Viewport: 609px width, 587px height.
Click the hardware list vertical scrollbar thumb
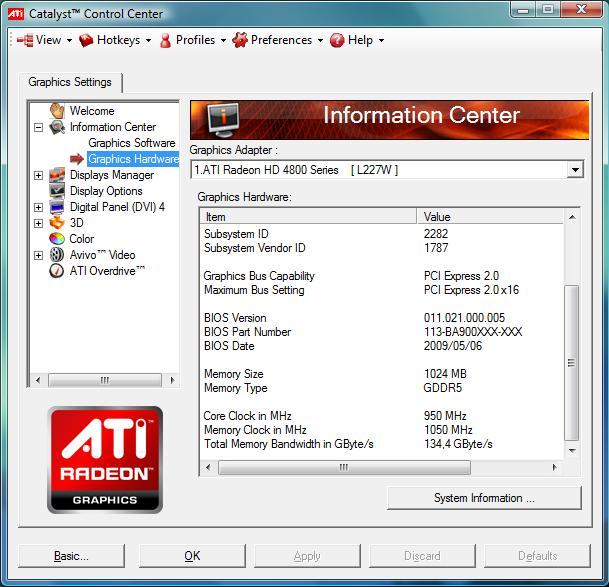571,363
